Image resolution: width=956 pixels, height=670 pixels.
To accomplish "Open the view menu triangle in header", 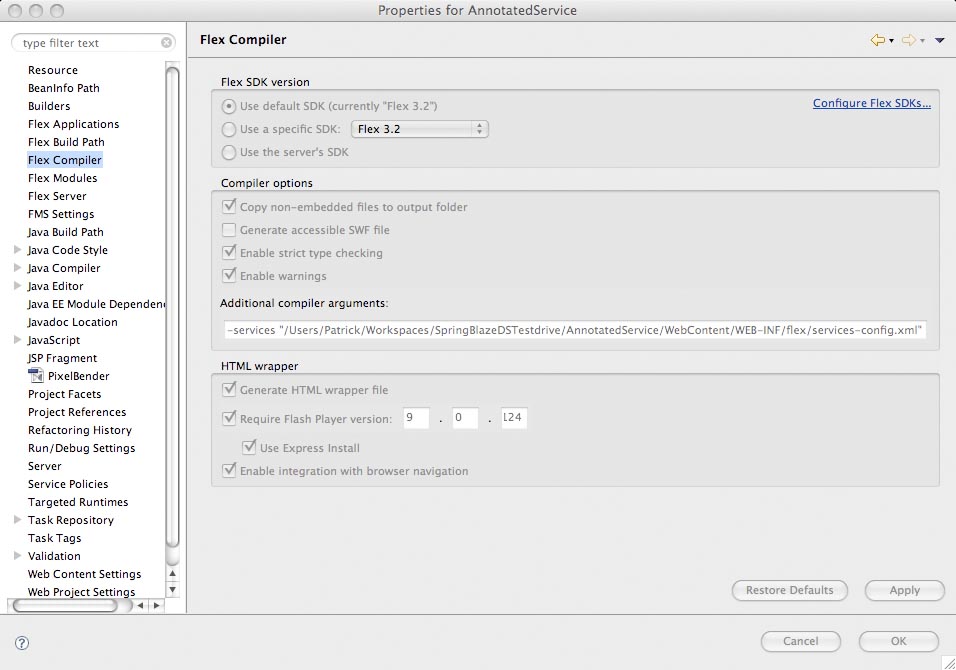I will tap(940, 40).
